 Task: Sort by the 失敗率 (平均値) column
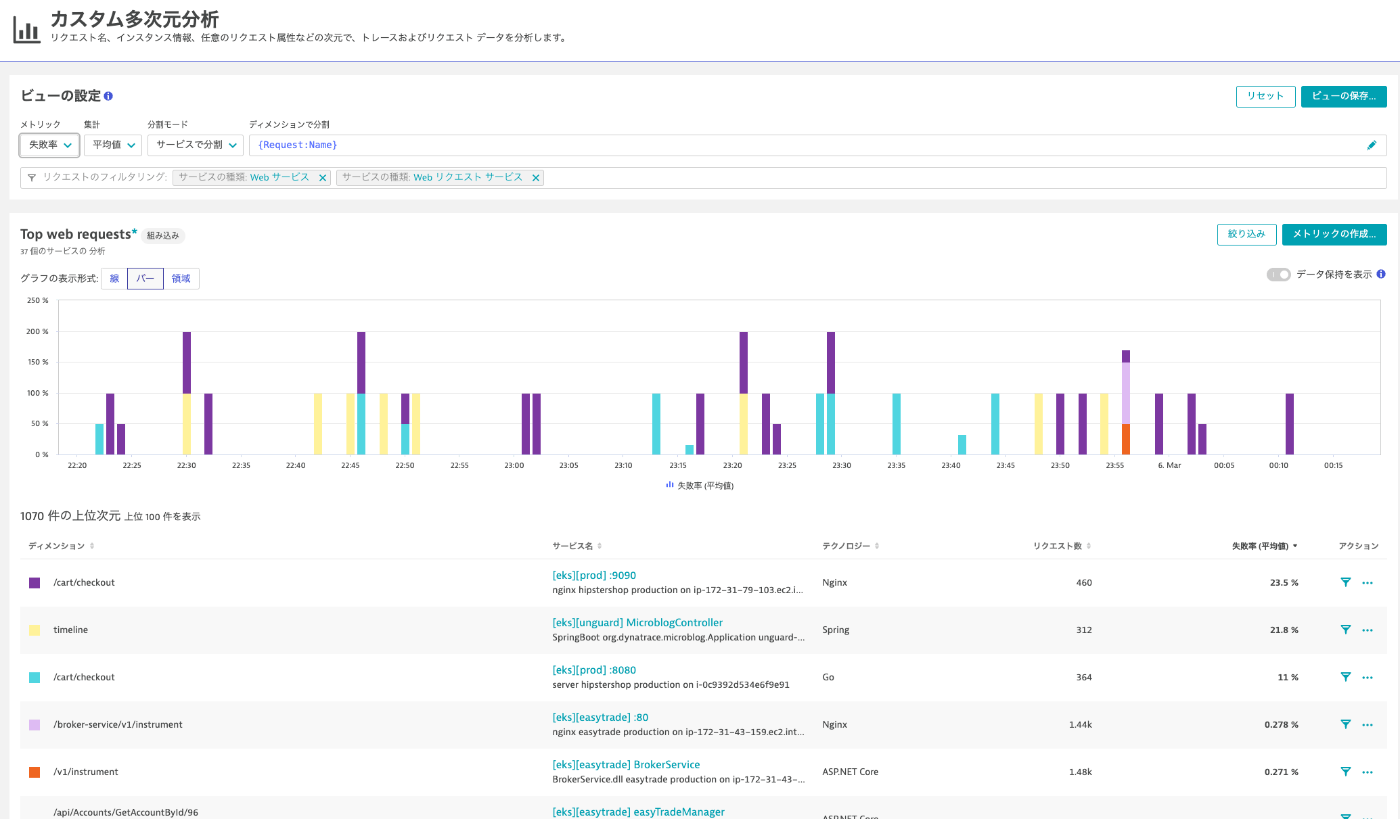tap(1265, 546)
